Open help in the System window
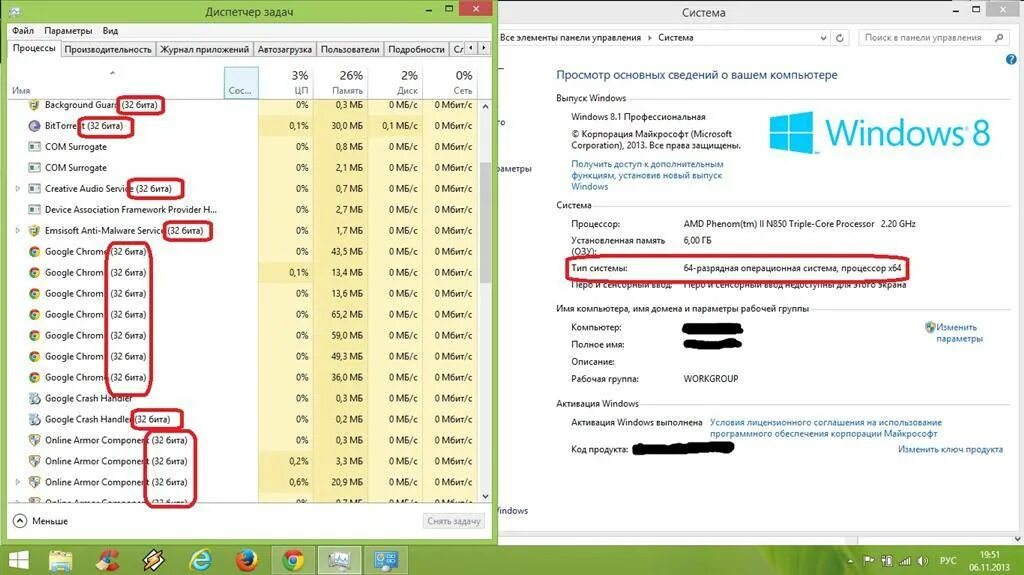 (x=1011, y=59)
